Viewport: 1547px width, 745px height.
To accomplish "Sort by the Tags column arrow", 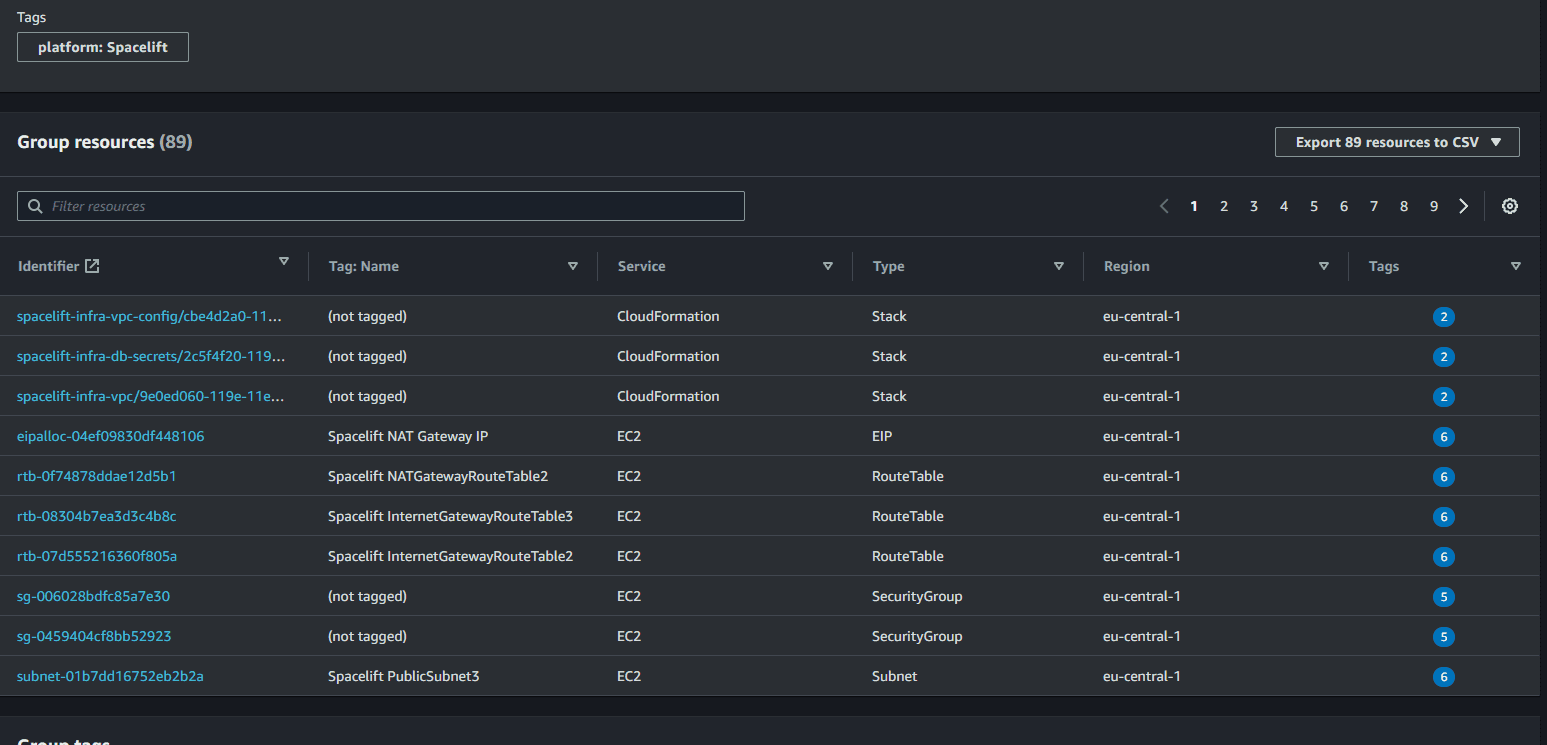I will coord(1516,266).
